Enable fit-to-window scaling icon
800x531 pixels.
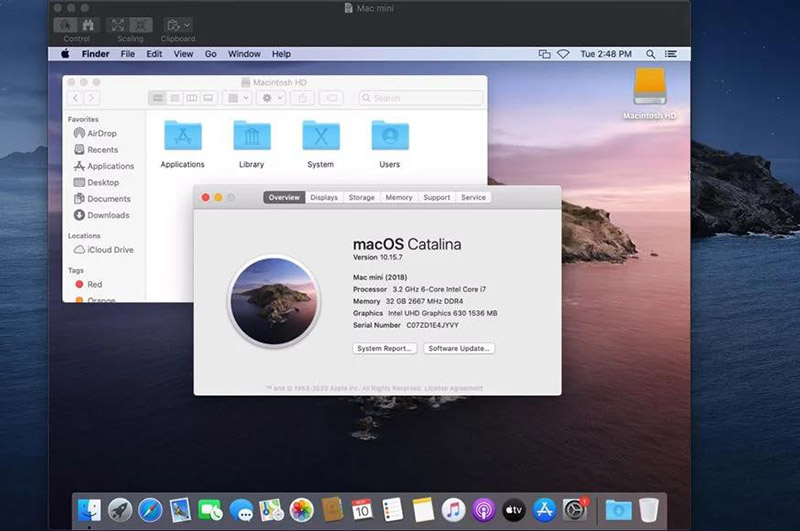[118, 25]
